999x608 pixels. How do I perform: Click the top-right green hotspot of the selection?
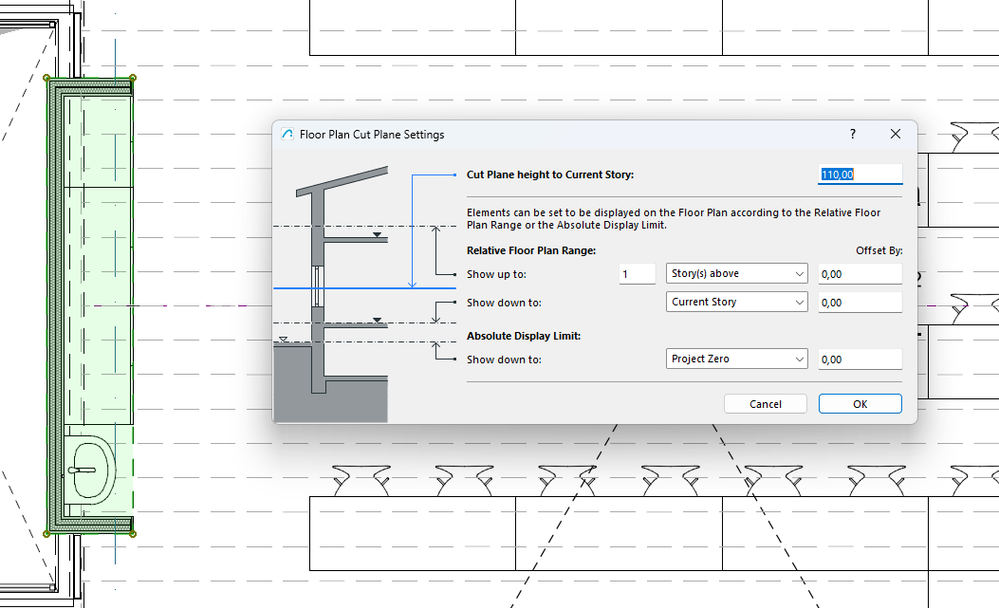click(133, 78)
